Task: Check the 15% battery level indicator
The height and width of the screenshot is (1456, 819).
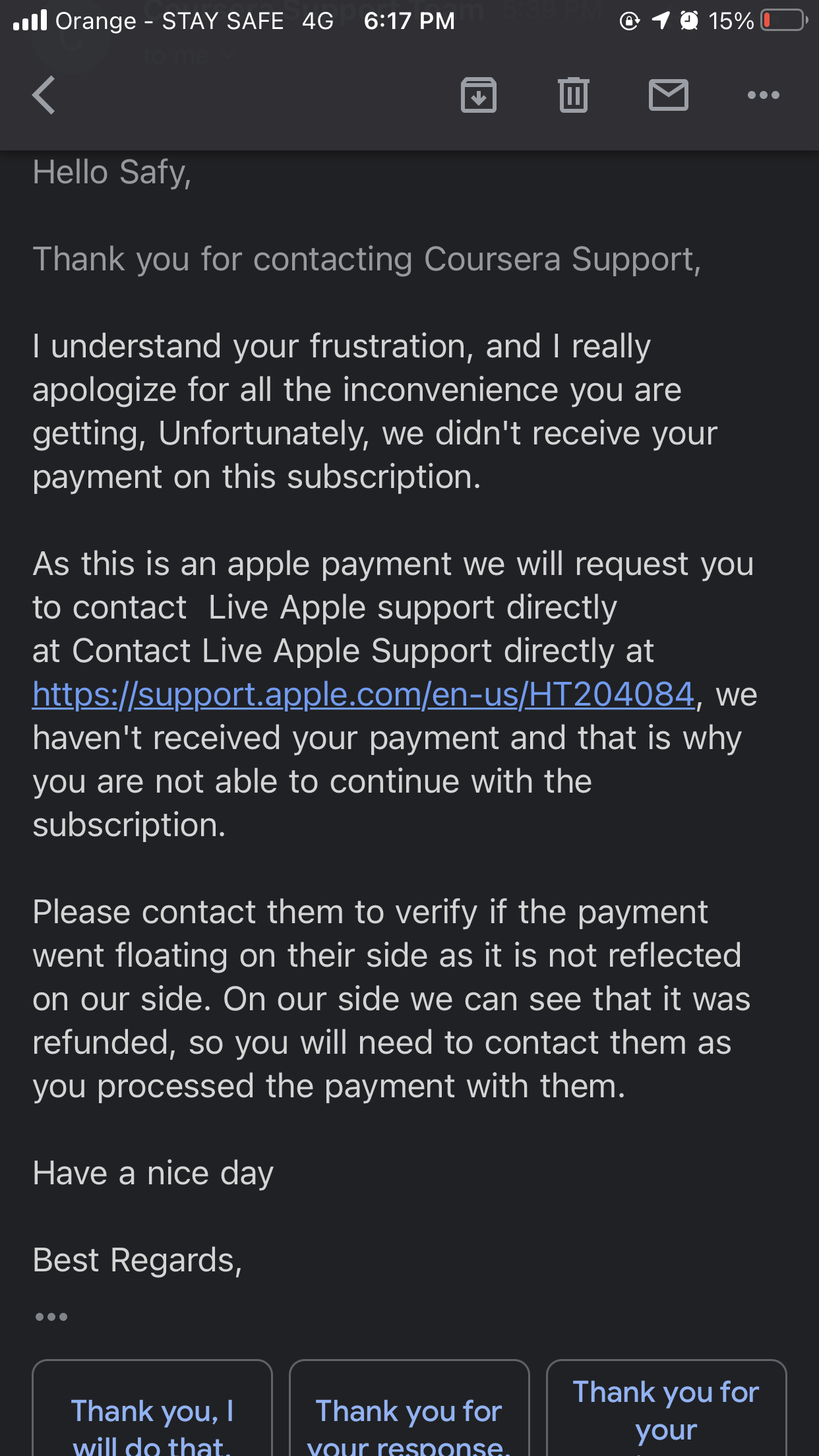Action: click(732, 20)
